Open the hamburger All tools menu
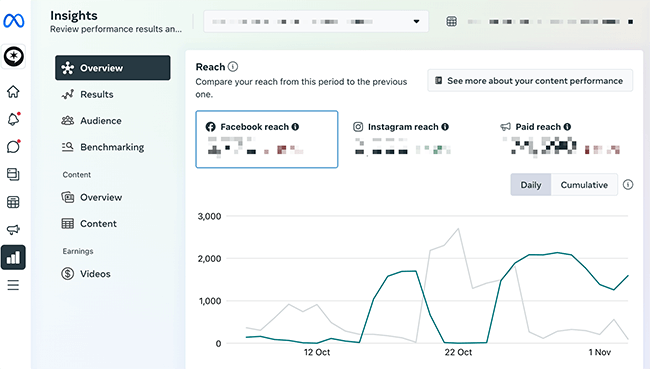Viewport: 650px width, 369px height. tap(13, 285)
